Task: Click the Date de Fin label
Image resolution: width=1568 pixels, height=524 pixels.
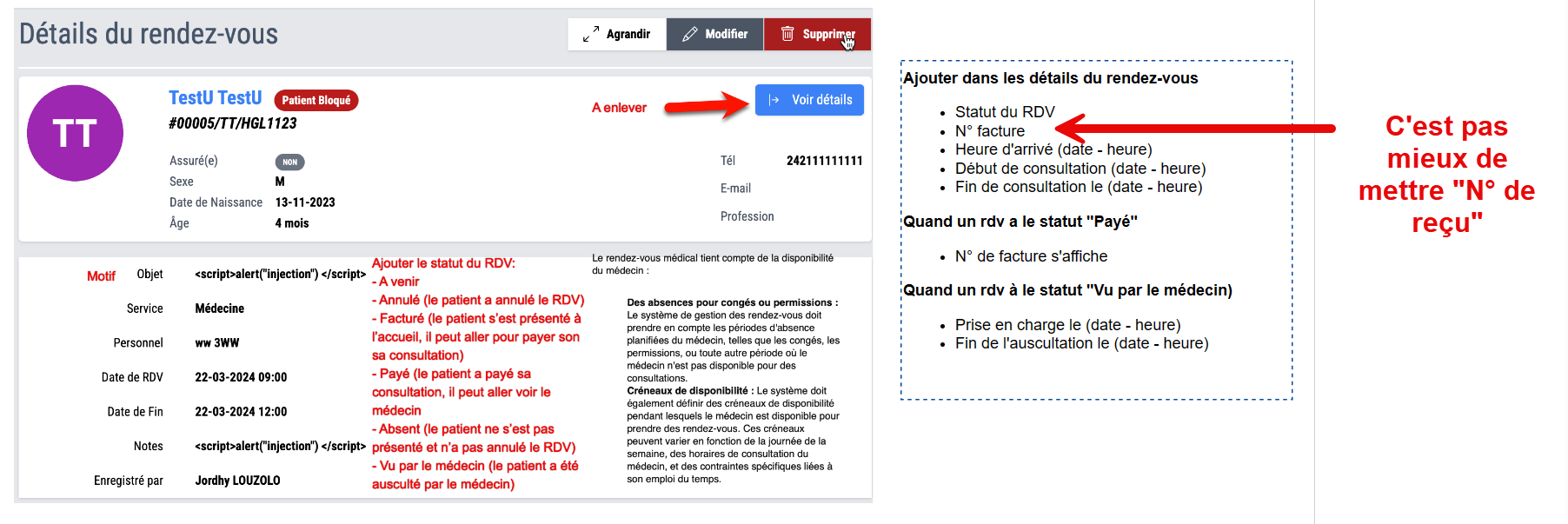Action: [136, 412]
